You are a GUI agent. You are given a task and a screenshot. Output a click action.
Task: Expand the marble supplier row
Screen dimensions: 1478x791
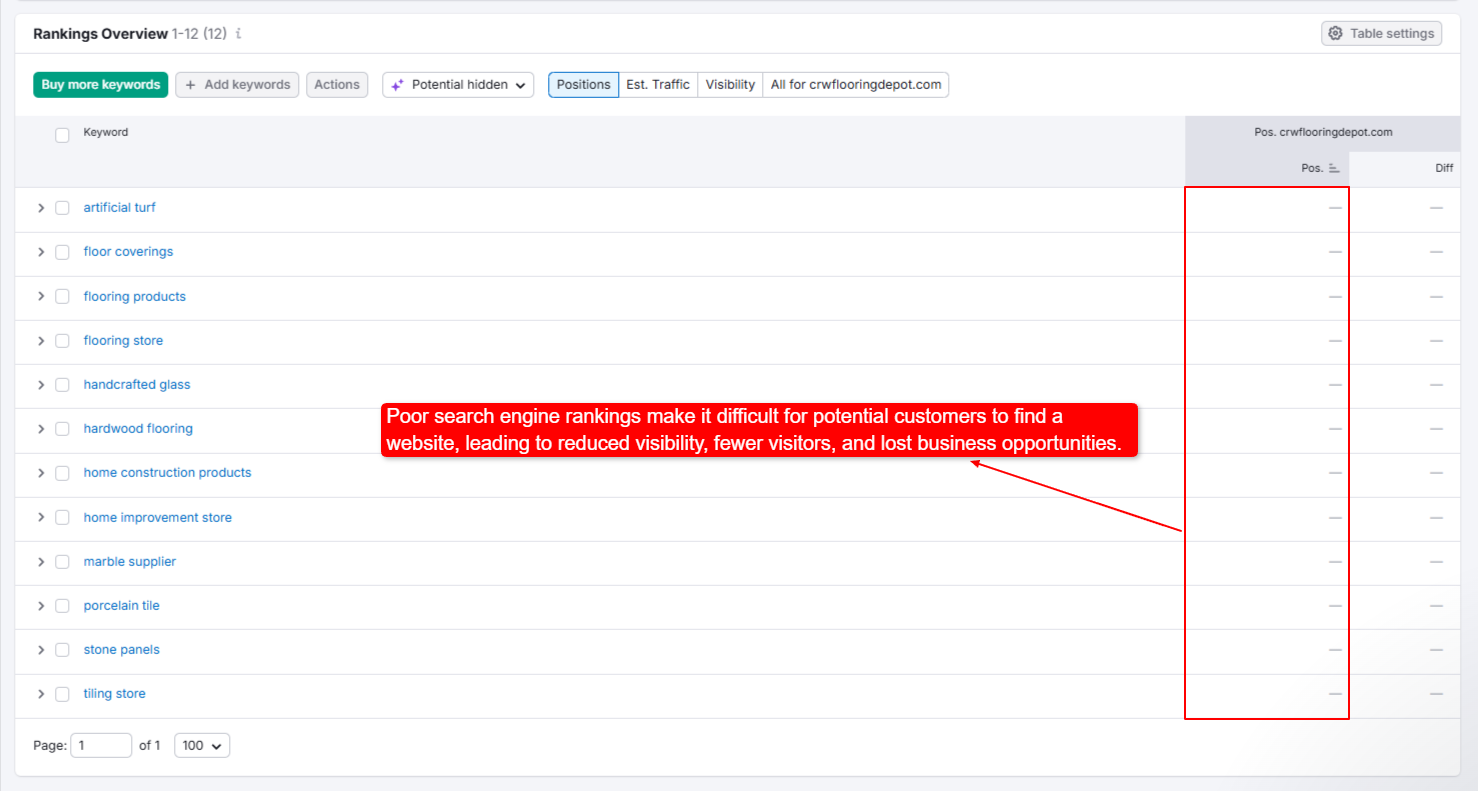tap(41, 562)
